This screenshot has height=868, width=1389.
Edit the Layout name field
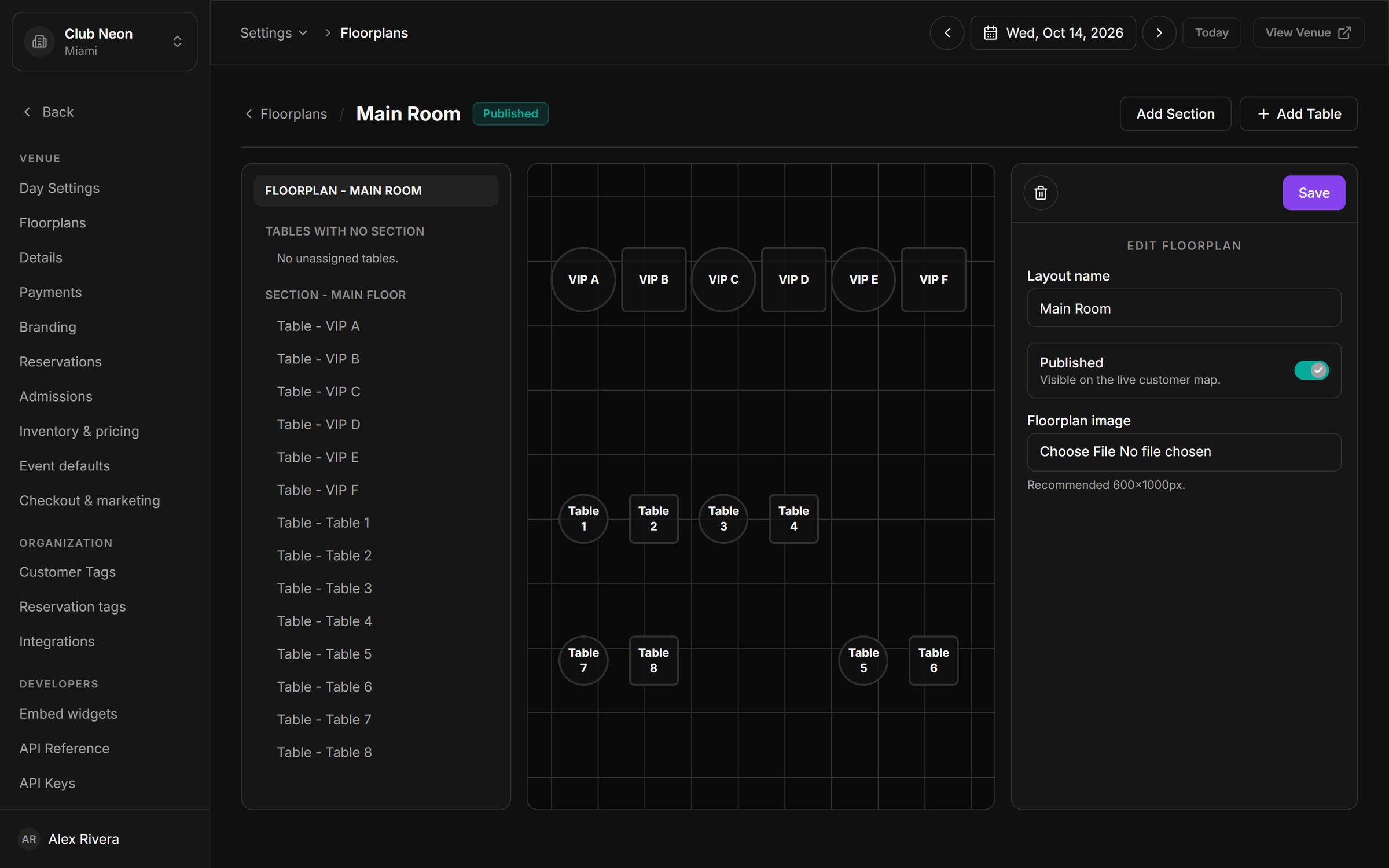tap(1184, 308)
